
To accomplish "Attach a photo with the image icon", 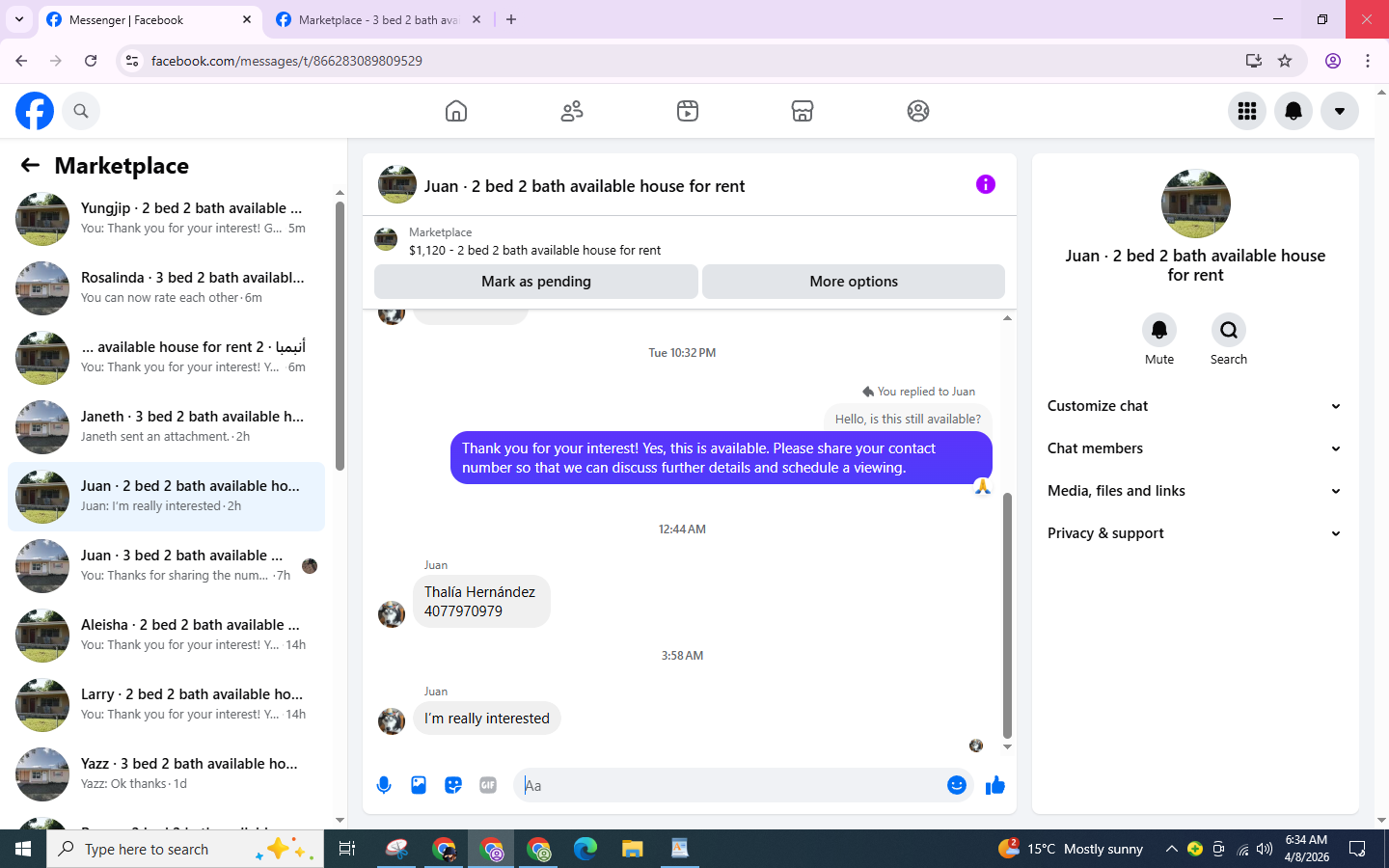I will [419, 785].
